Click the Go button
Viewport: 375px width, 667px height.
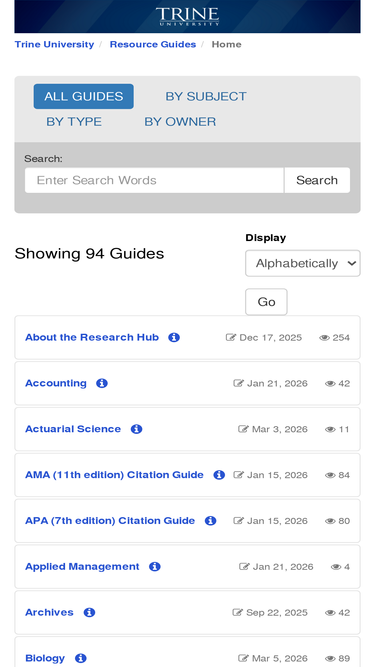pyautogui.click(x=266, y=302)
